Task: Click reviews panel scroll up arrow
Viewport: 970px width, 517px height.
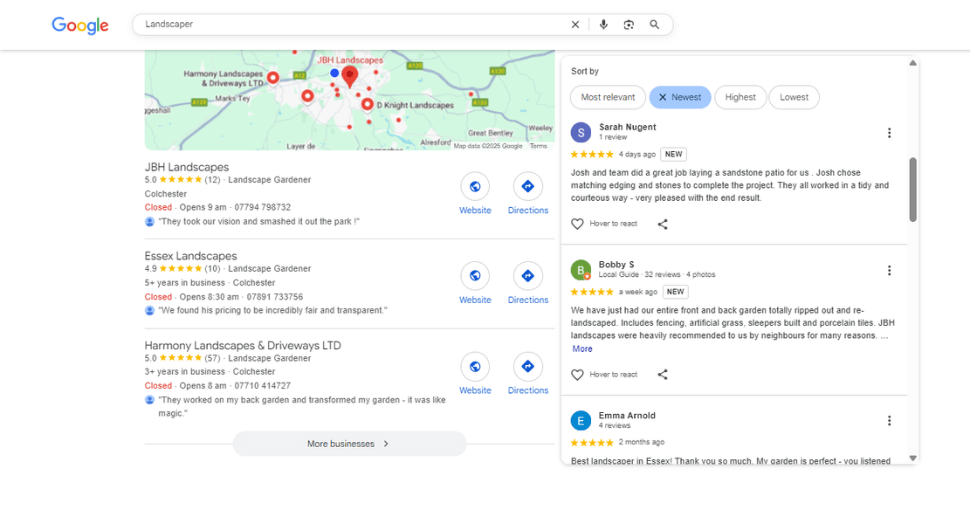Action: [x=912, y=63]
